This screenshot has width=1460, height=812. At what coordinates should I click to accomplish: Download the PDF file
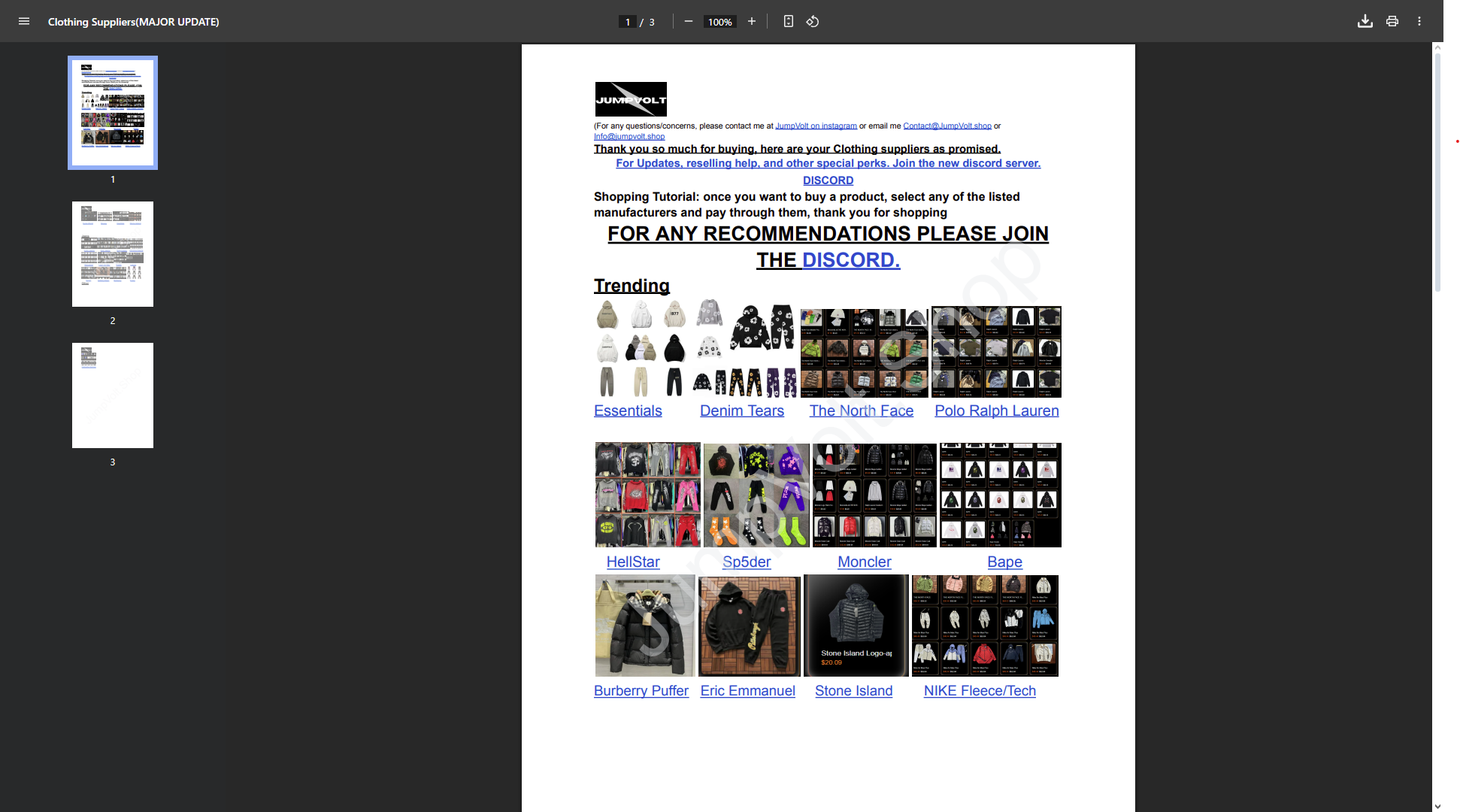tap(1365, 22)
